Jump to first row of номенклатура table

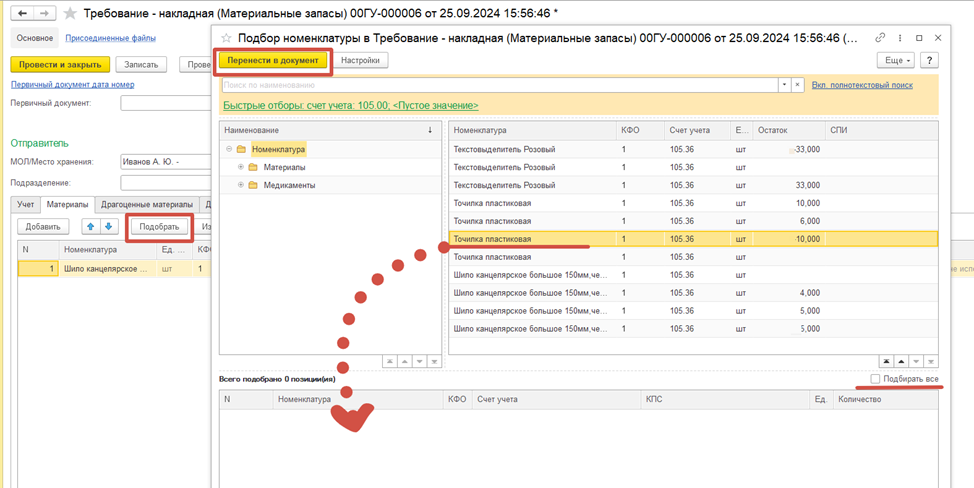[886, 361]
